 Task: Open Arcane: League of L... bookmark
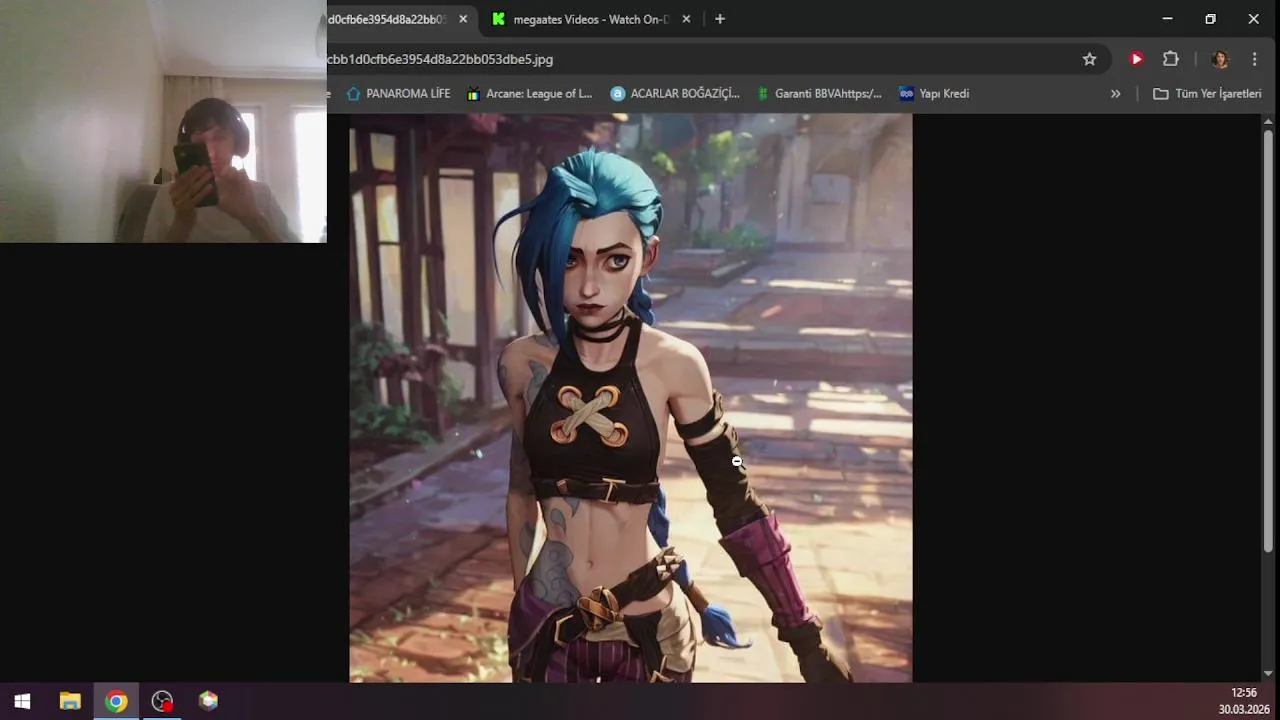click(x=529, y=93)
